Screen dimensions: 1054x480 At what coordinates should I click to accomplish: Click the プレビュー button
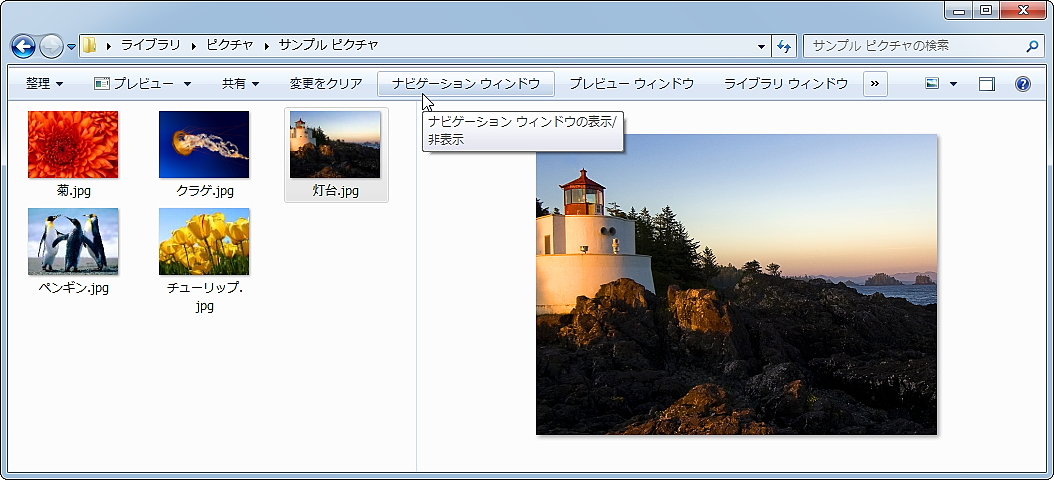(135, 84)
